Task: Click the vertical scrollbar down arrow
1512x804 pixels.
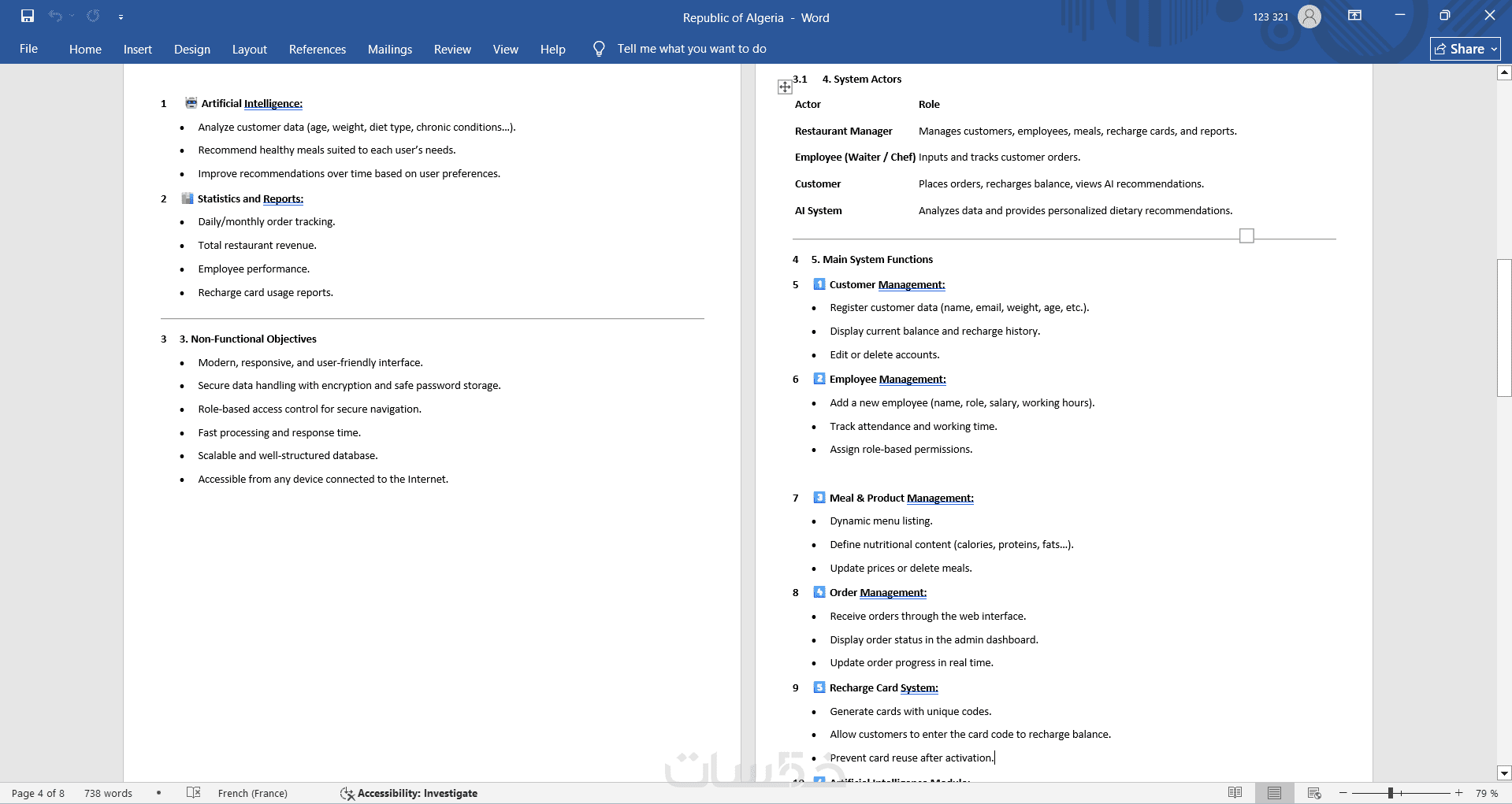Action: point(1504,773)
